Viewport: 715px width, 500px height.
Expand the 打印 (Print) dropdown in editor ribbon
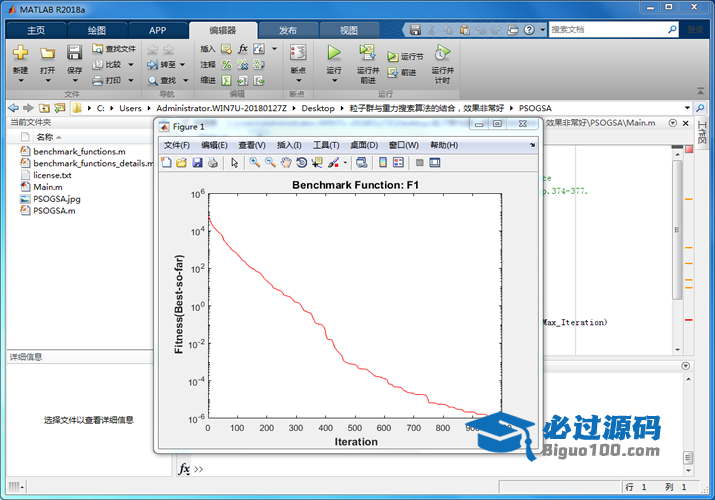(129, 80)
